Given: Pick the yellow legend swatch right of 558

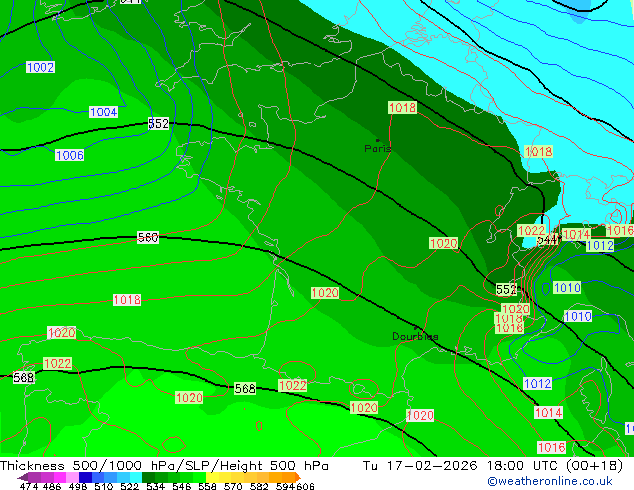Looking at the screenshot, I should (x=212, y=477).
